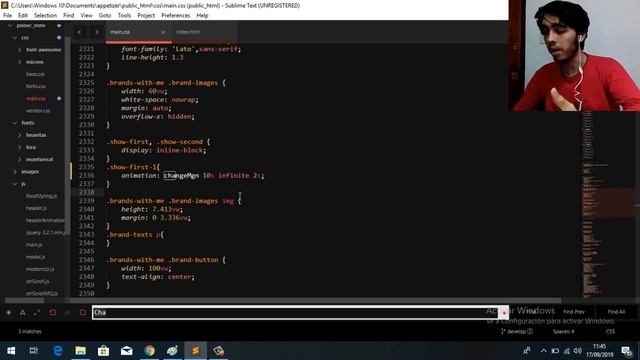640x360 pixels.
Task: Open the Help menu
Action: pos(202,16)
